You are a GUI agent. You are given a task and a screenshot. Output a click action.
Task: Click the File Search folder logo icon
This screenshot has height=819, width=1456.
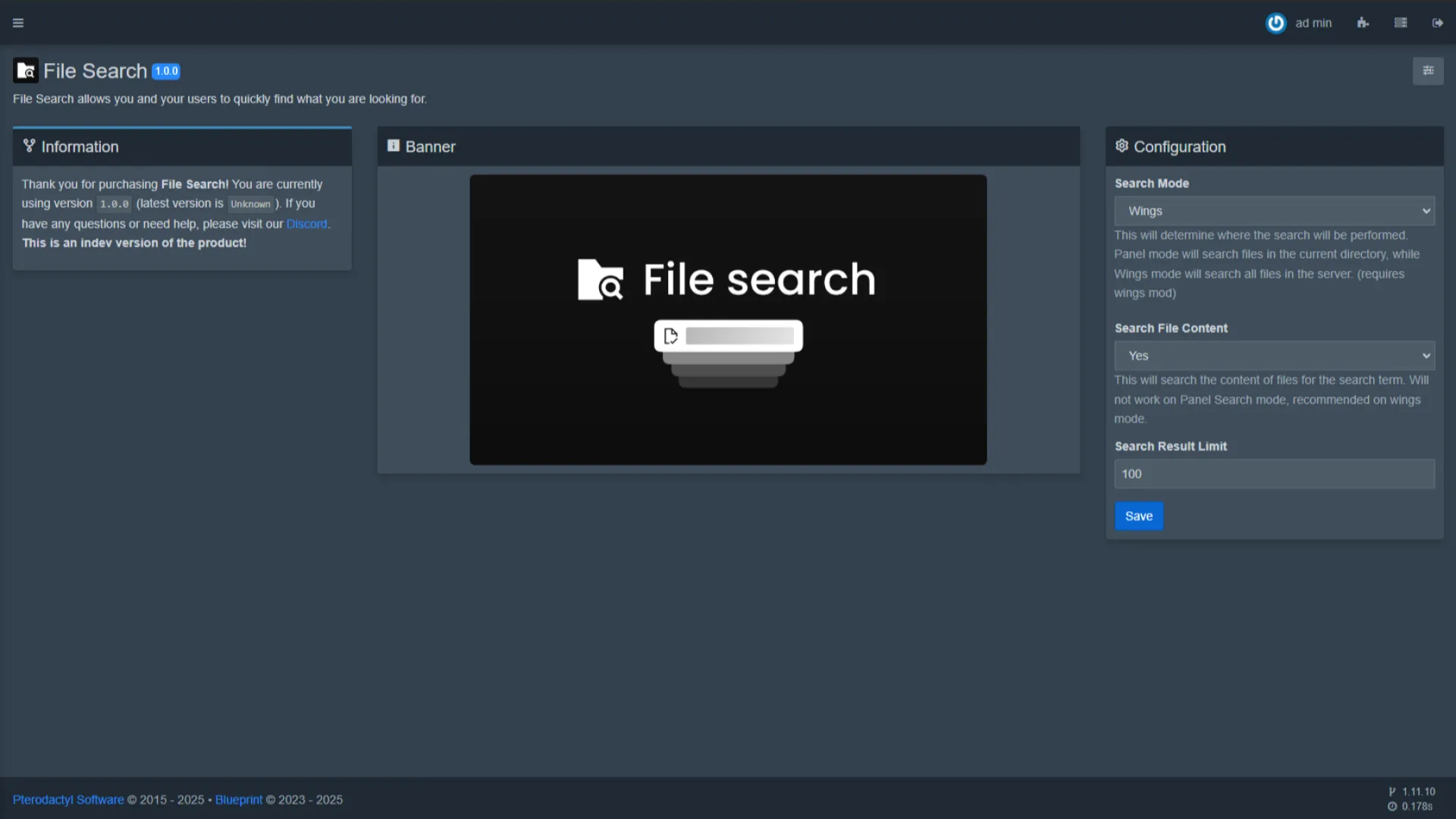pos(26,71)
